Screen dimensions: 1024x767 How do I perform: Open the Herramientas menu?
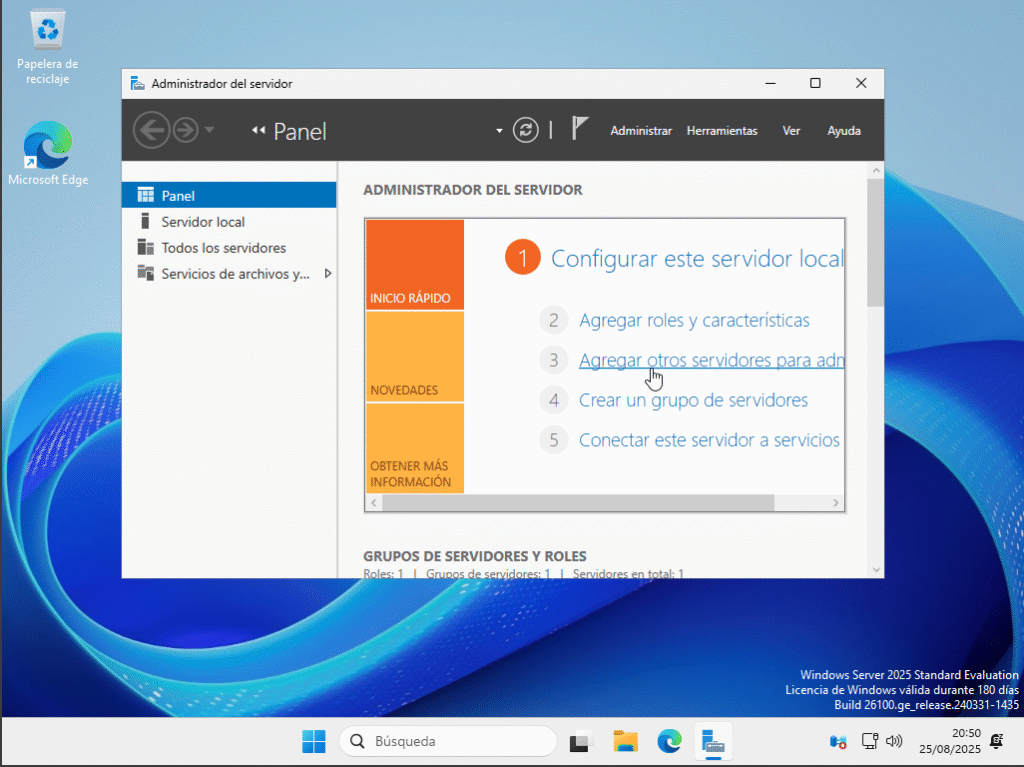tap(722, 131)
